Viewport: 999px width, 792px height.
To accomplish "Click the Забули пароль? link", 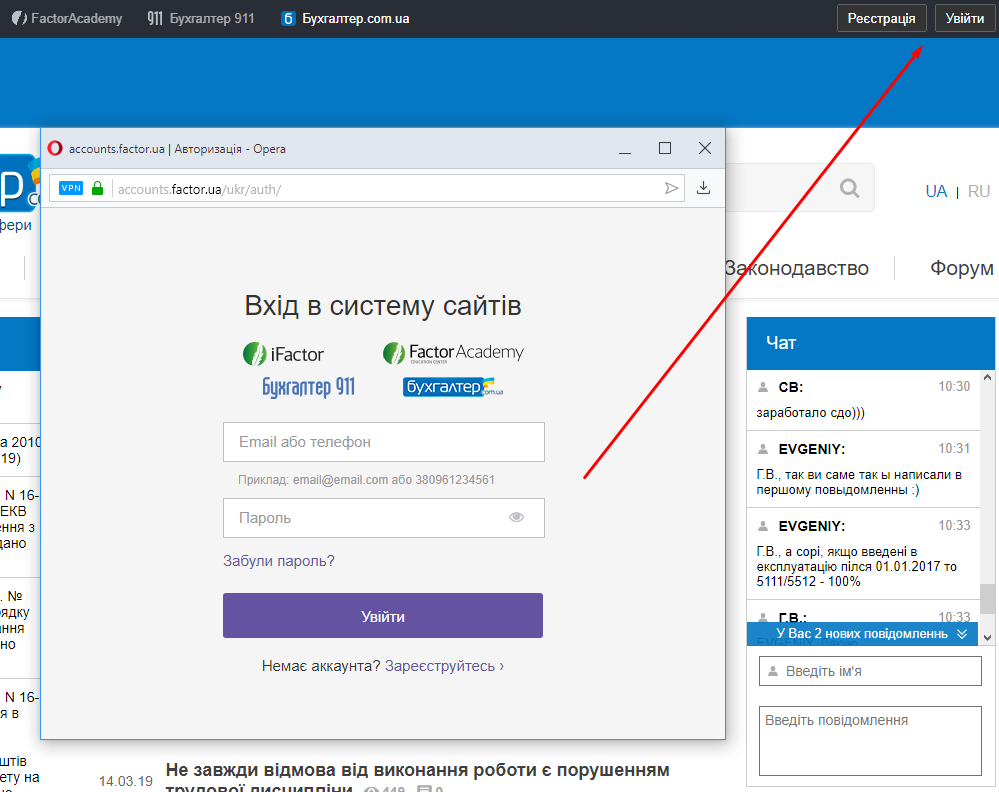I will click(x=278, y=561).
